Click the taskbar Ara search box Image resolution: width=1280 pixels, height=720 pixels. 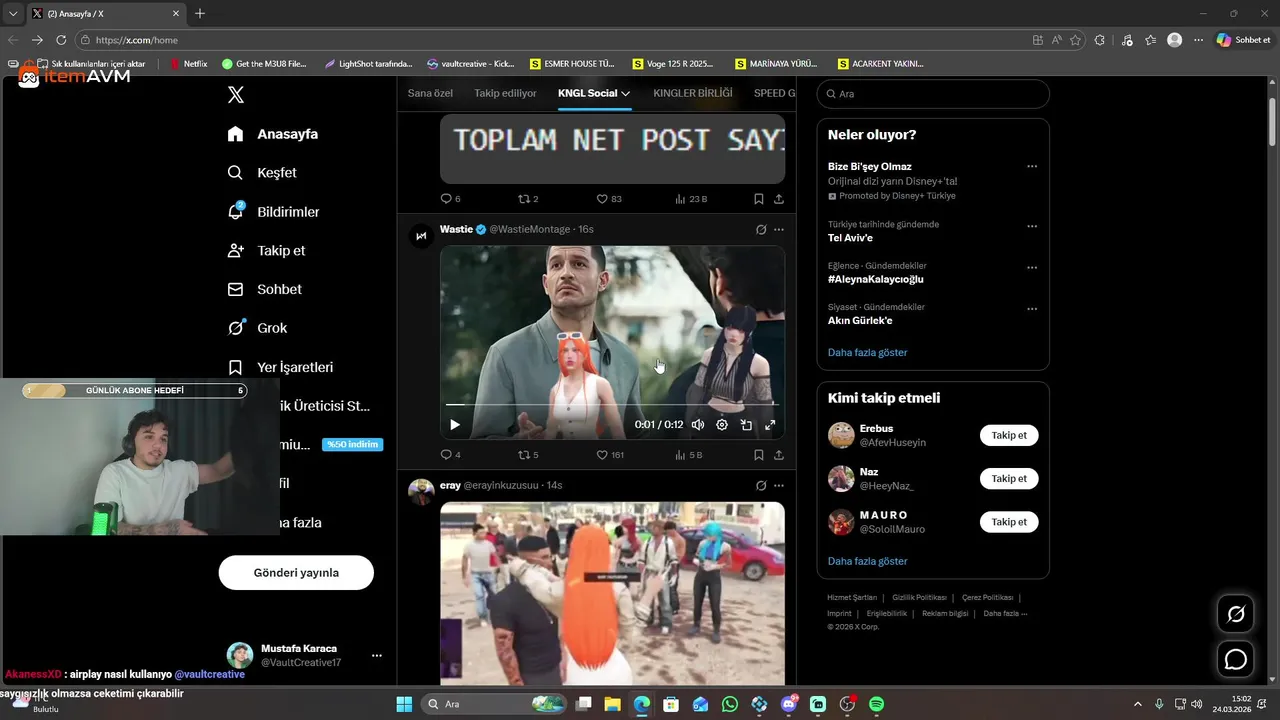tap(492, 704)
